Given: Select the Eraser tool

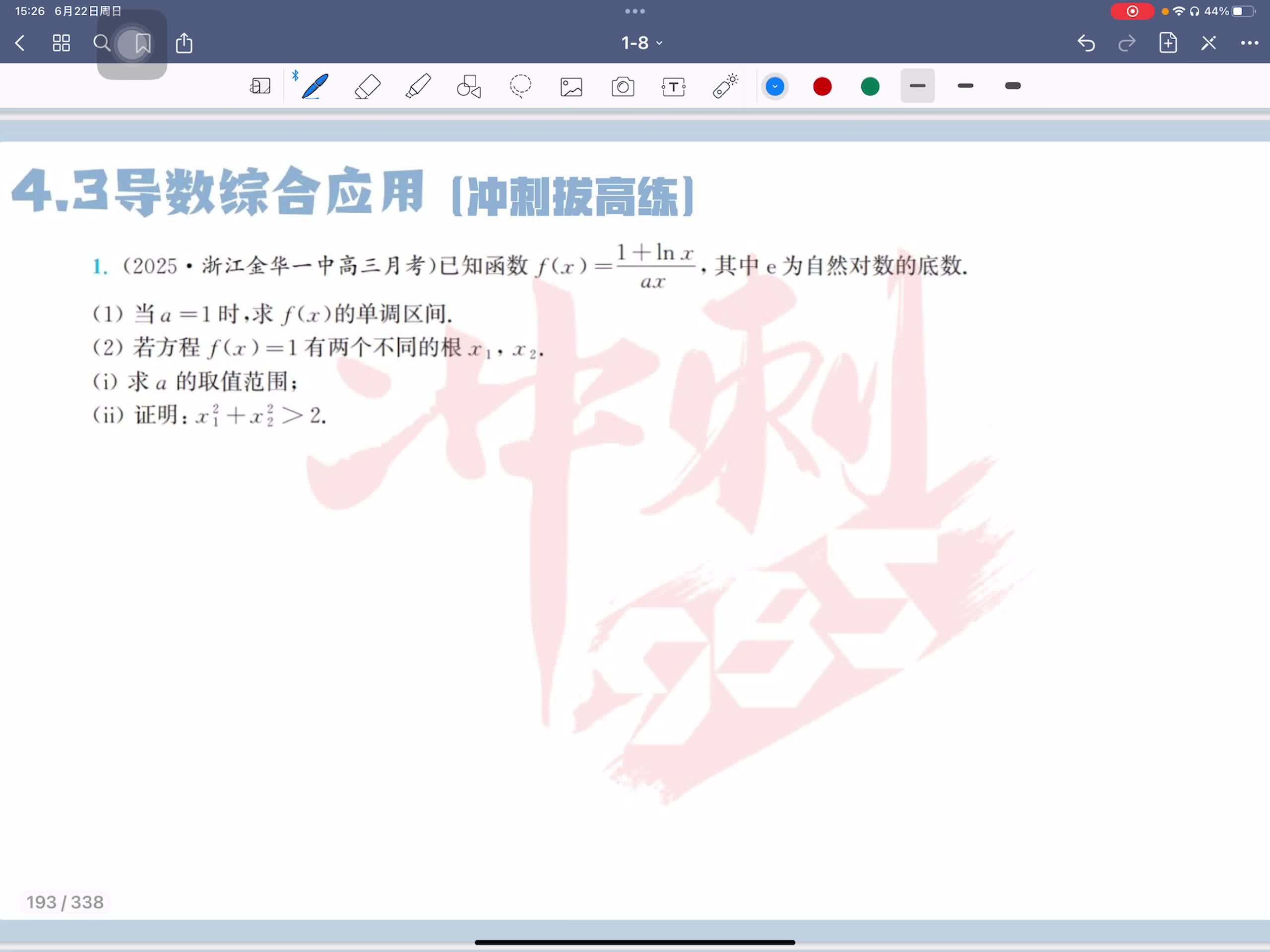Looking at the screenshot, I should click(x=367, y=87).
